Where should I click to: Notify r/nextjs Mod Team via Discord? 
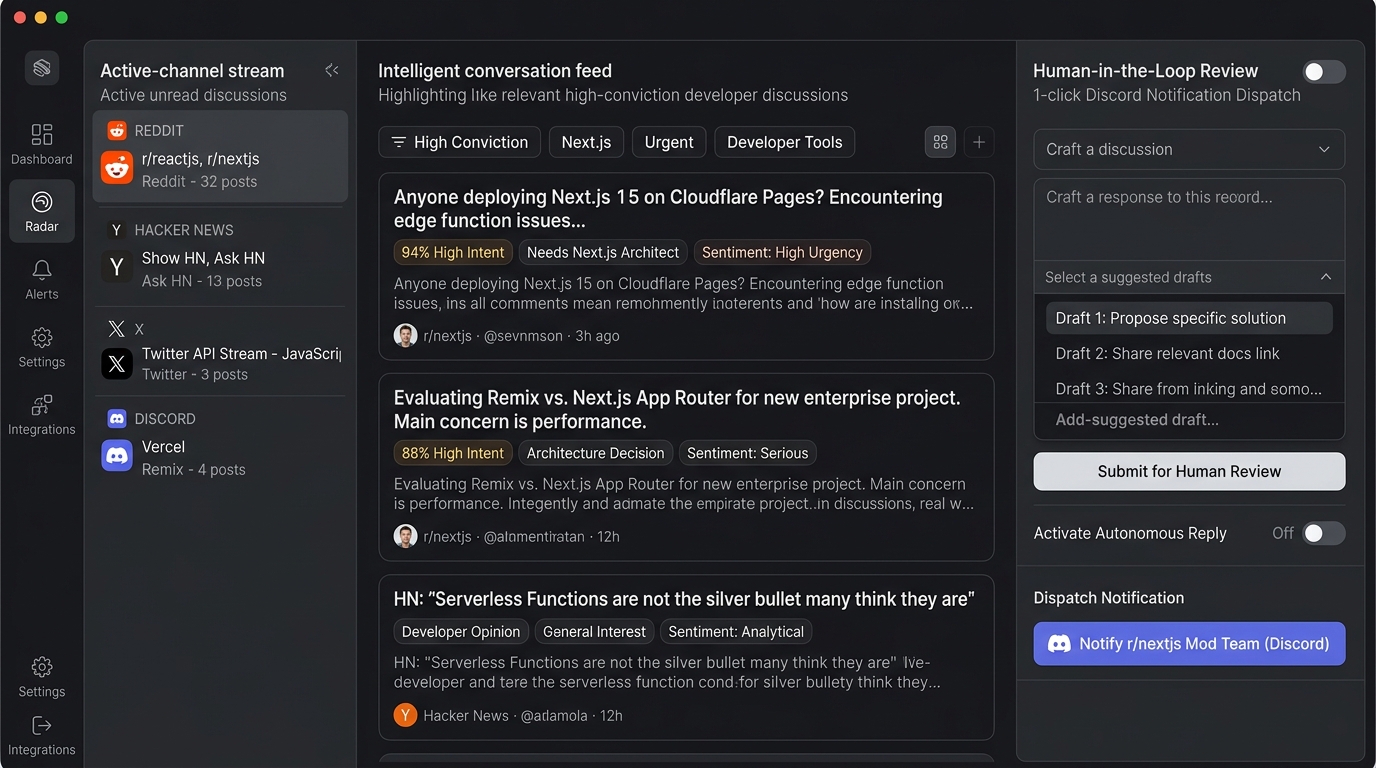tap(1189, 644)
